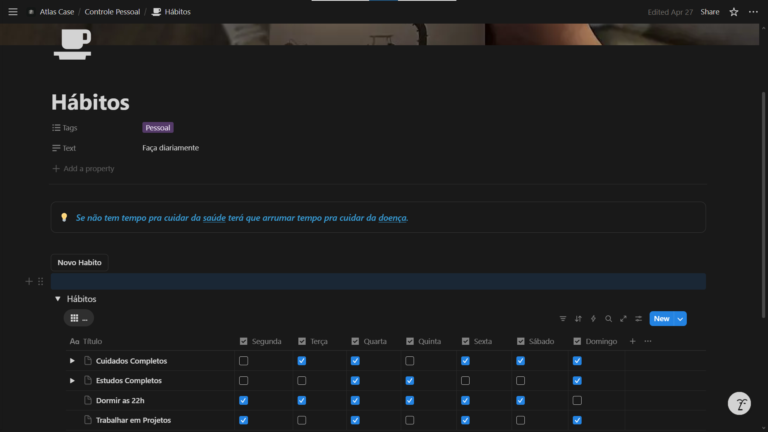This screenshot has width=768, height=432.
Task: Open database filter options
Action: (x=562, y=319)
